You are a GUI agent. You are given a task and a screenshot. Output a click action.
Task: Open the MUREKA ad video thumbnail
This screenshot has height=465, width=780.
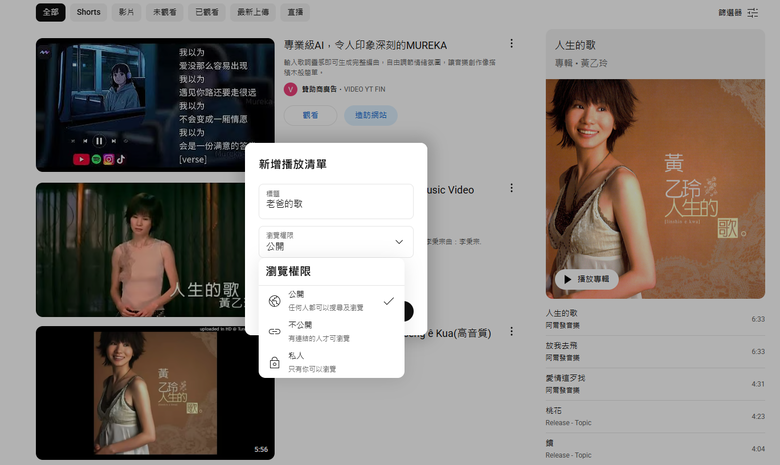click(x=155, y=105)
